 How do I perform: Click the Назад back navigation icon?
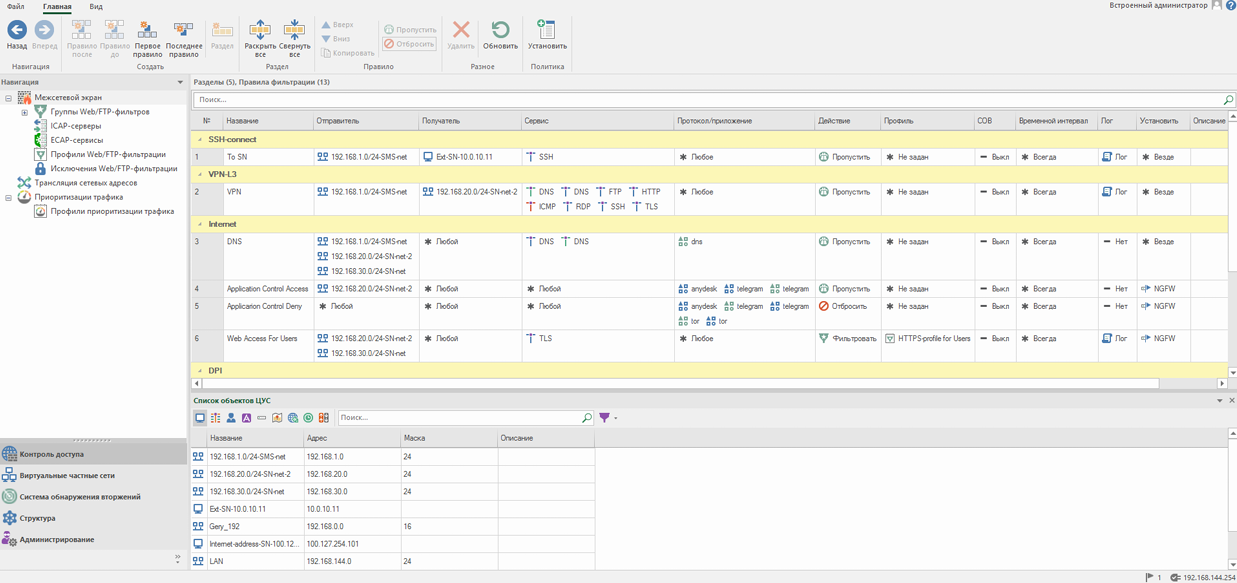tap(16, 31)
